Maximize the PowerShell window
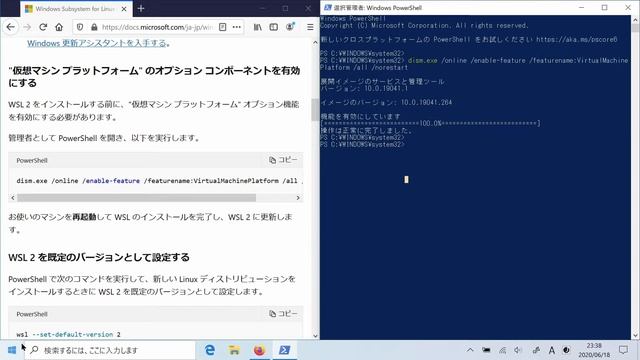The height and width of the screenshot is (360, 640). (x=604, y=7)
